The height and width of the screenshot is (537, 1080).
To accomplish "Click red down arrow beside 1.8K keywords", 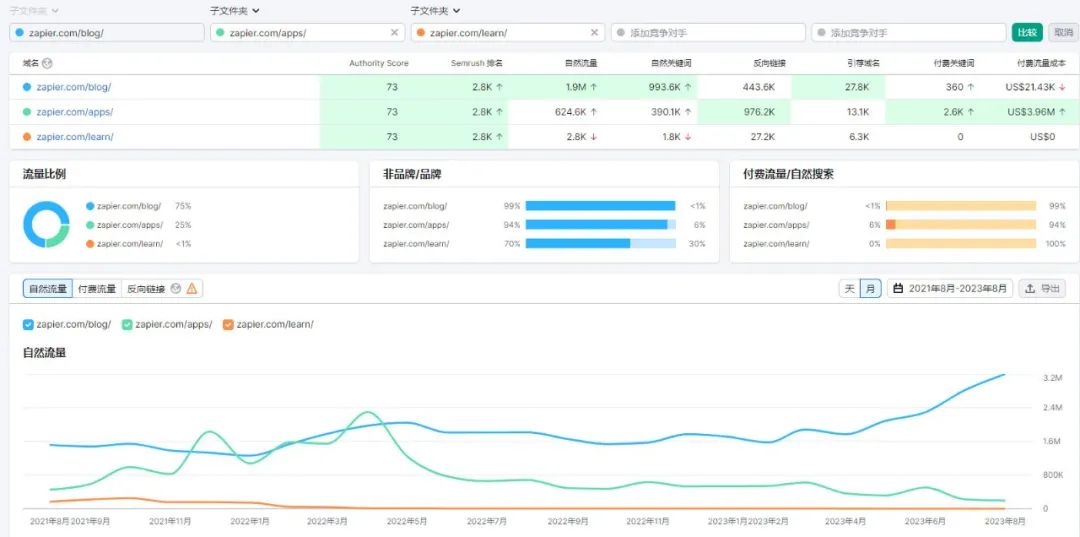I will coord(687,137).
